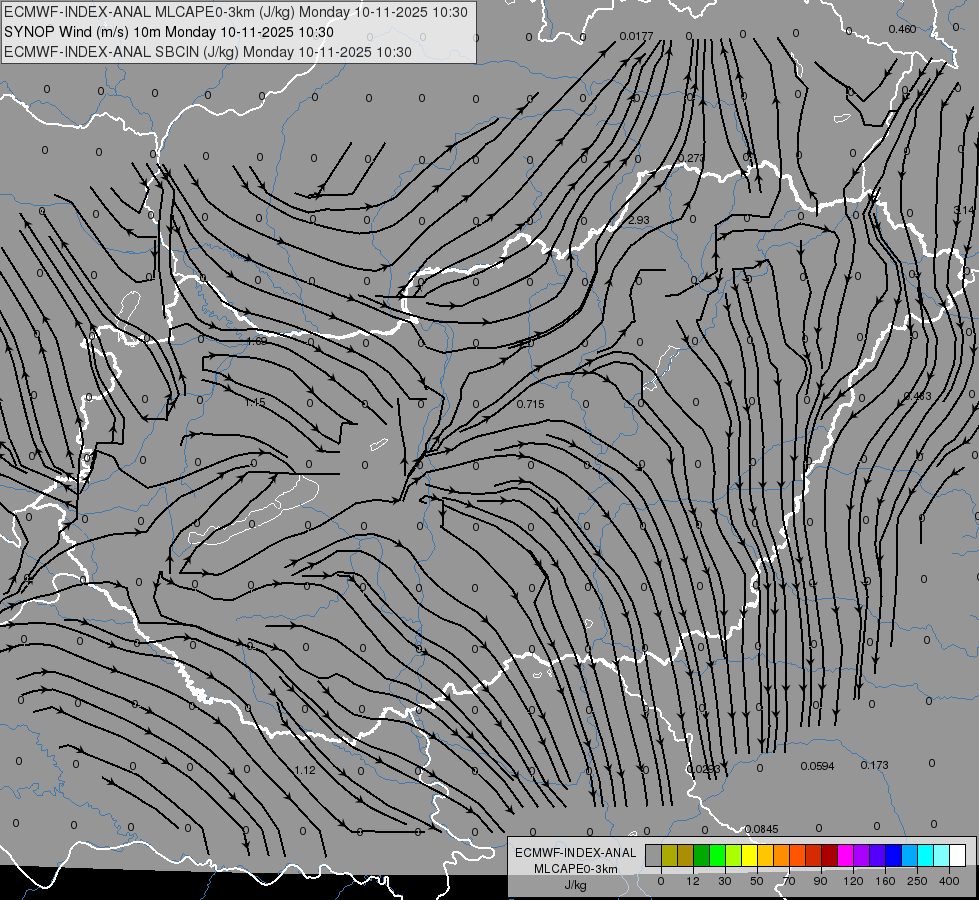
Task: Click the legend's MLCAPE0-3km label
Action: click(576, 869)
